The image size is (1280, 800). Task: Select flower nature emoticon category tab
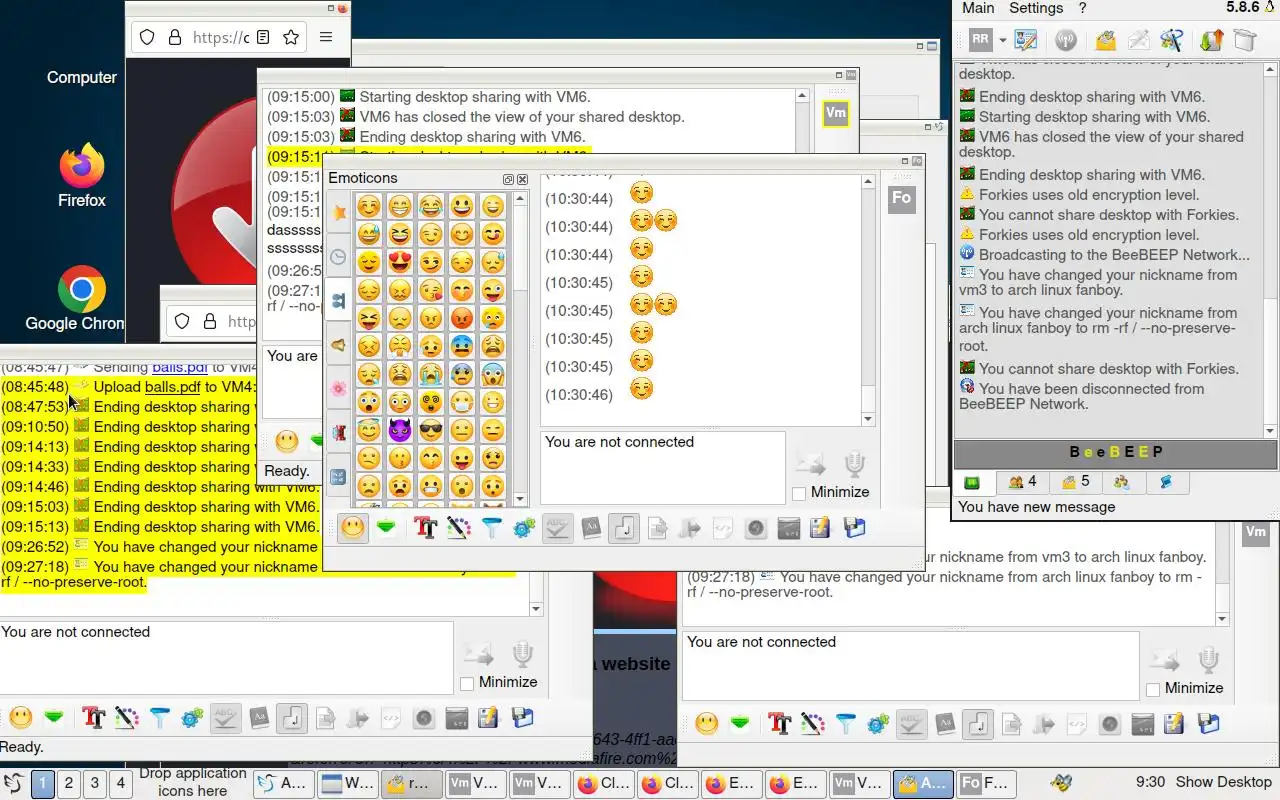pos(338,389)
